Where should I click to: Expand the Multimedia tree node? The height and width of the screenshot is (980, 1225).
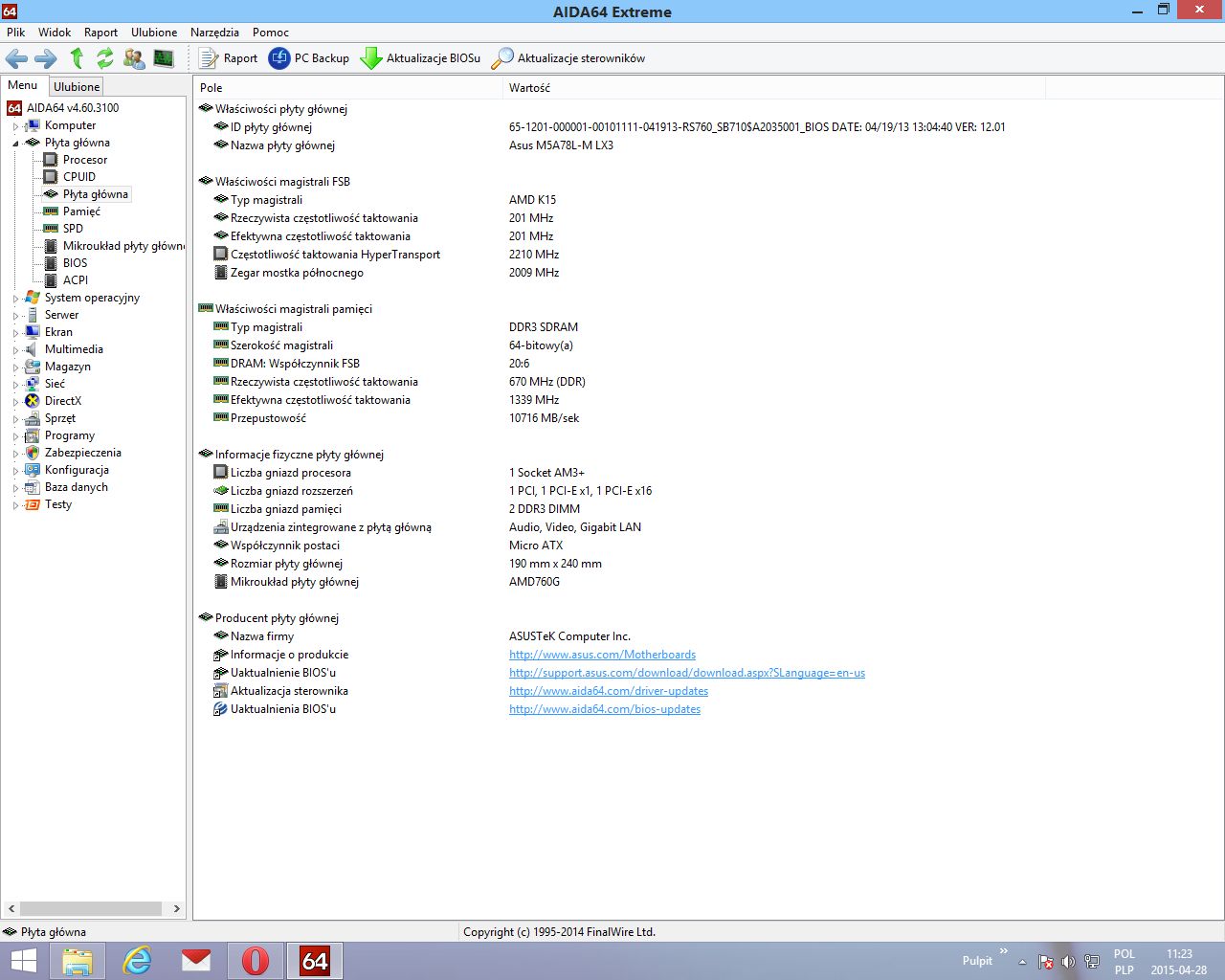tap(15, 350)
